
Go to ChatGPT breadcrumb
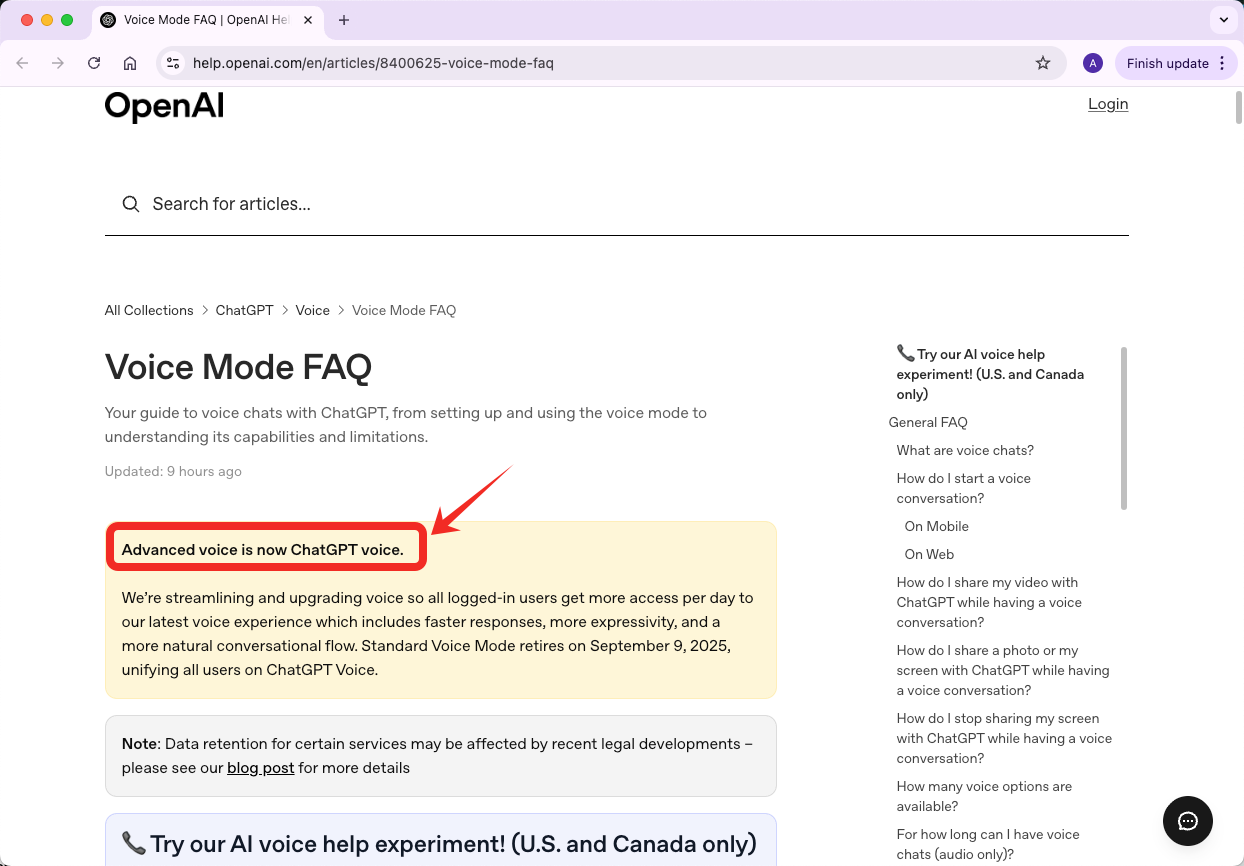click(x=244, y=310)
